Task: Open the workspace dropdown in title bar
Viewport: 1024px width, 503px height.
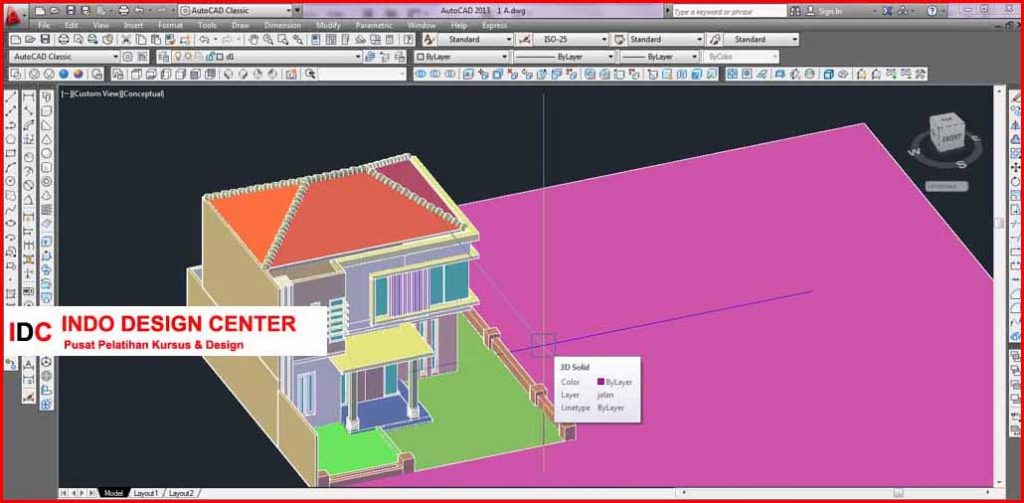Action: tap(289, 11)
